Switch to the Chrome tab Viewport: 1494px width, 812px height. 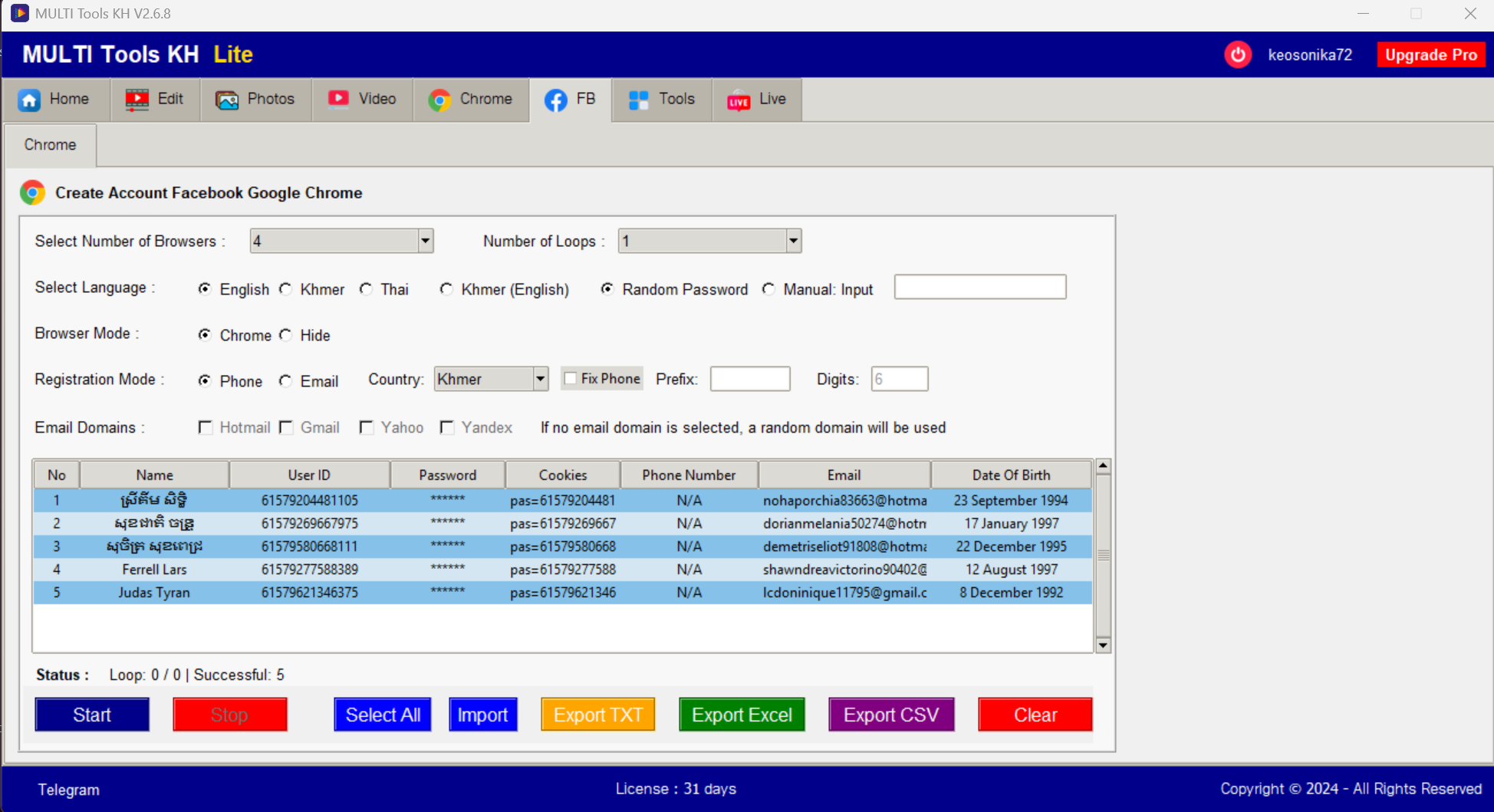pyautogui.click(x=50, y=145)
